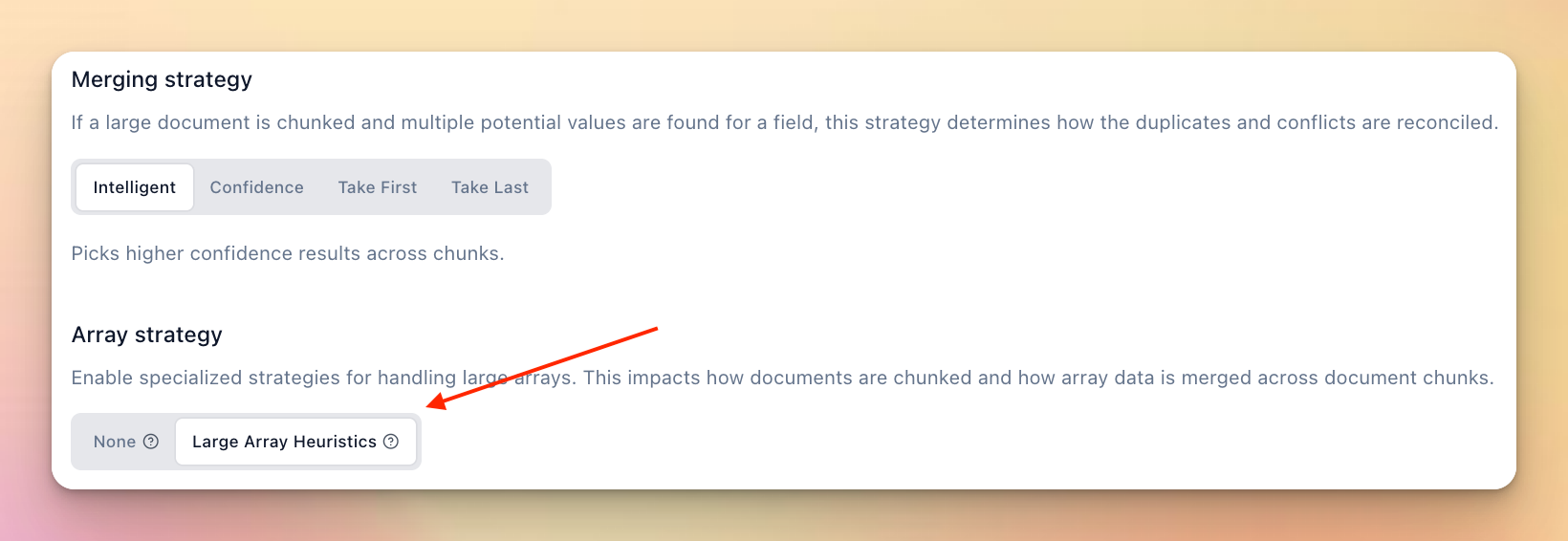The image size is (1568, 541).
Task: Select the Intelligent merging strategy
Action: [135, 187]
